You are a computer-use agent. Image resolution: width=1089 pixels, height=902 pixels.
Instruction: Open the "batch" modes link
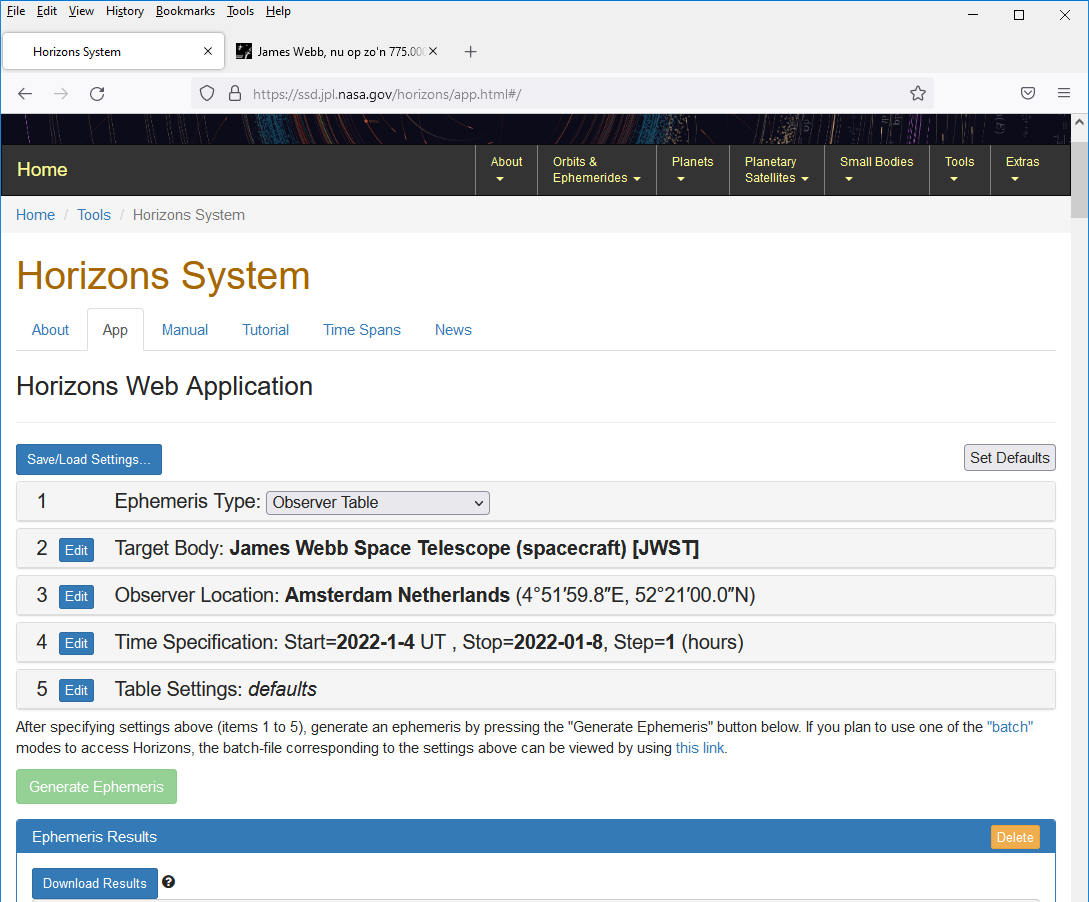point(1010,727)
